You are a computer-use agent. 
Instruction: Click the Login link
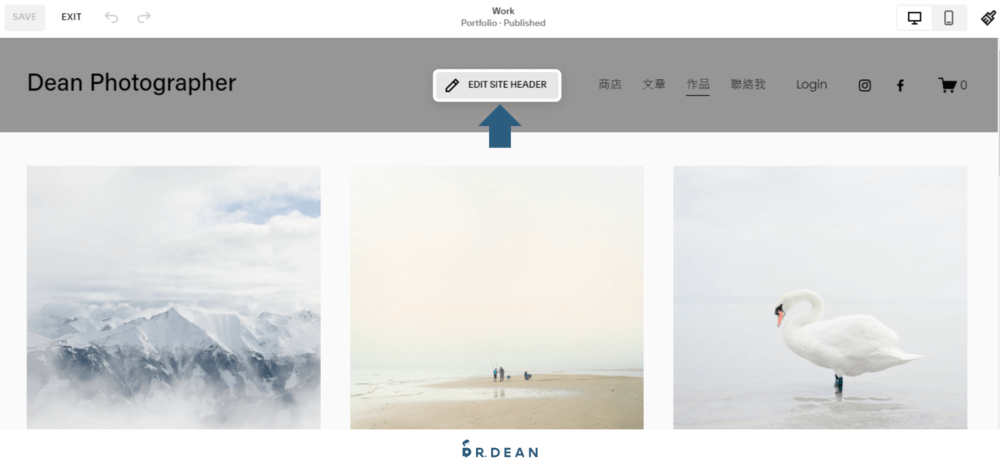tap(811, 84)
